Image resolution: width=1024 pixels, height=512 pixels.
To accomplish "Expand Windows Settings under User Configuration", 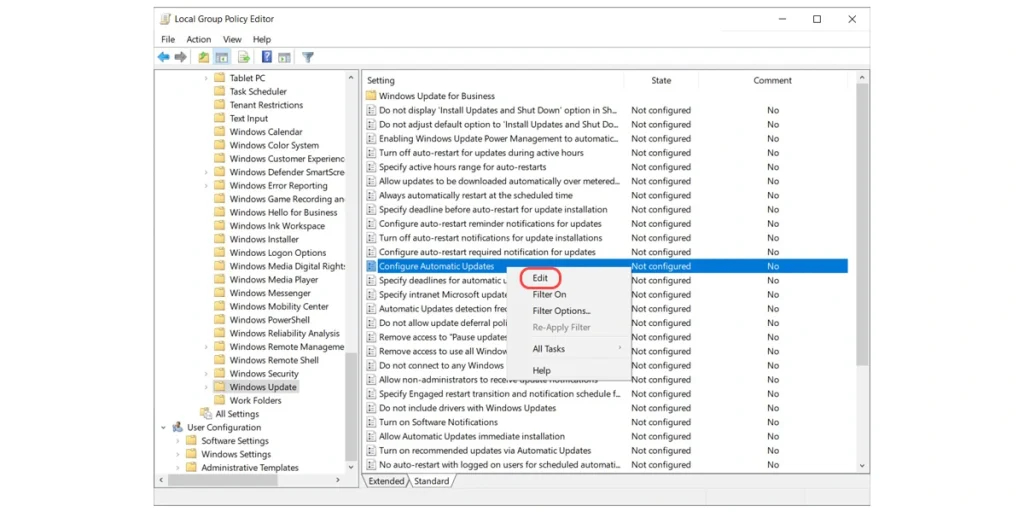I will 178,455.
